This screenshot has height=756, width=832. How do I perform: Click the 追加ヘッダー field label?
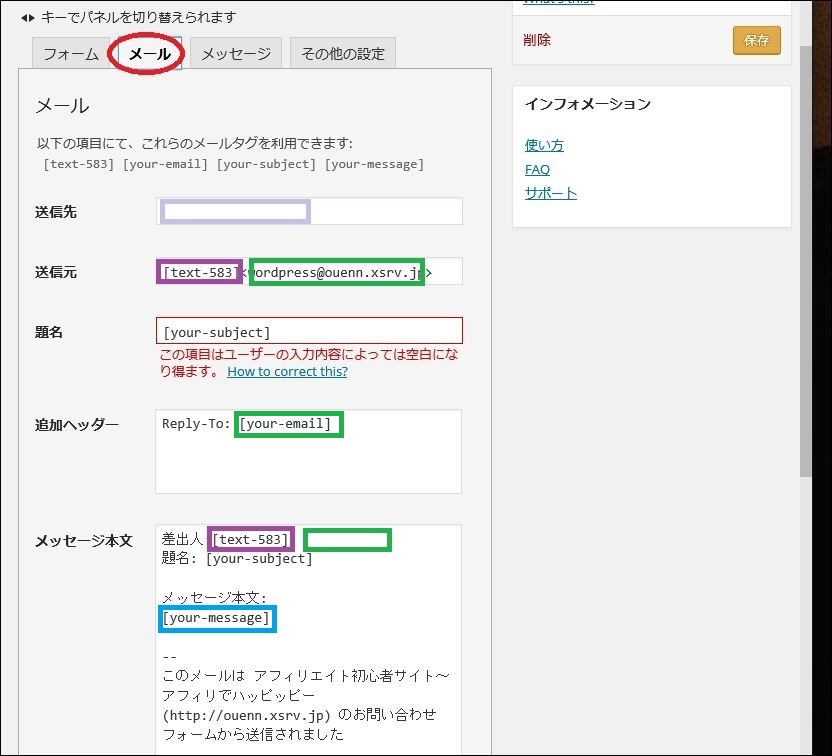point(77,424)
